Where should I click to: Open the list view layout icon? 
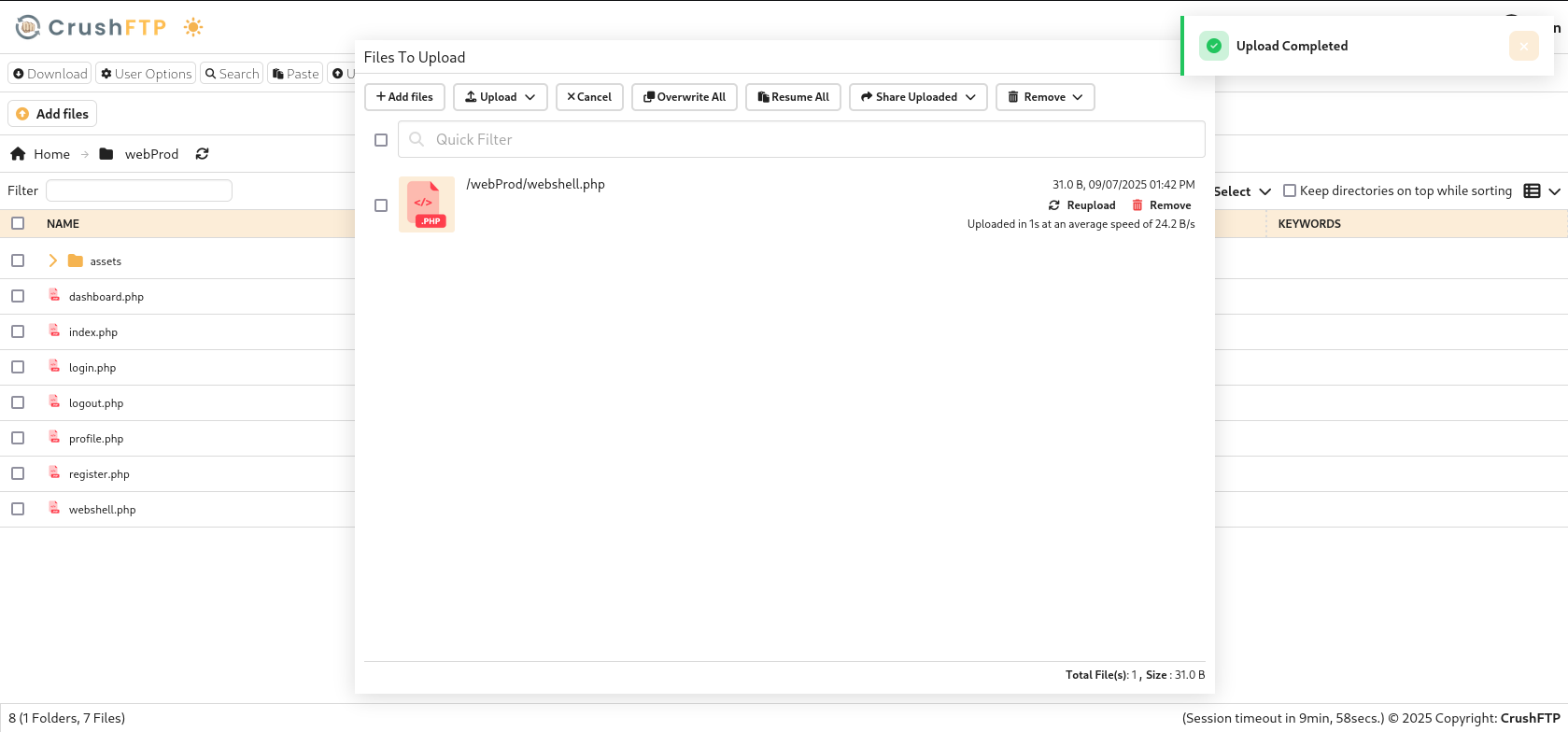pyautogui.click(x=1532, y=190)
